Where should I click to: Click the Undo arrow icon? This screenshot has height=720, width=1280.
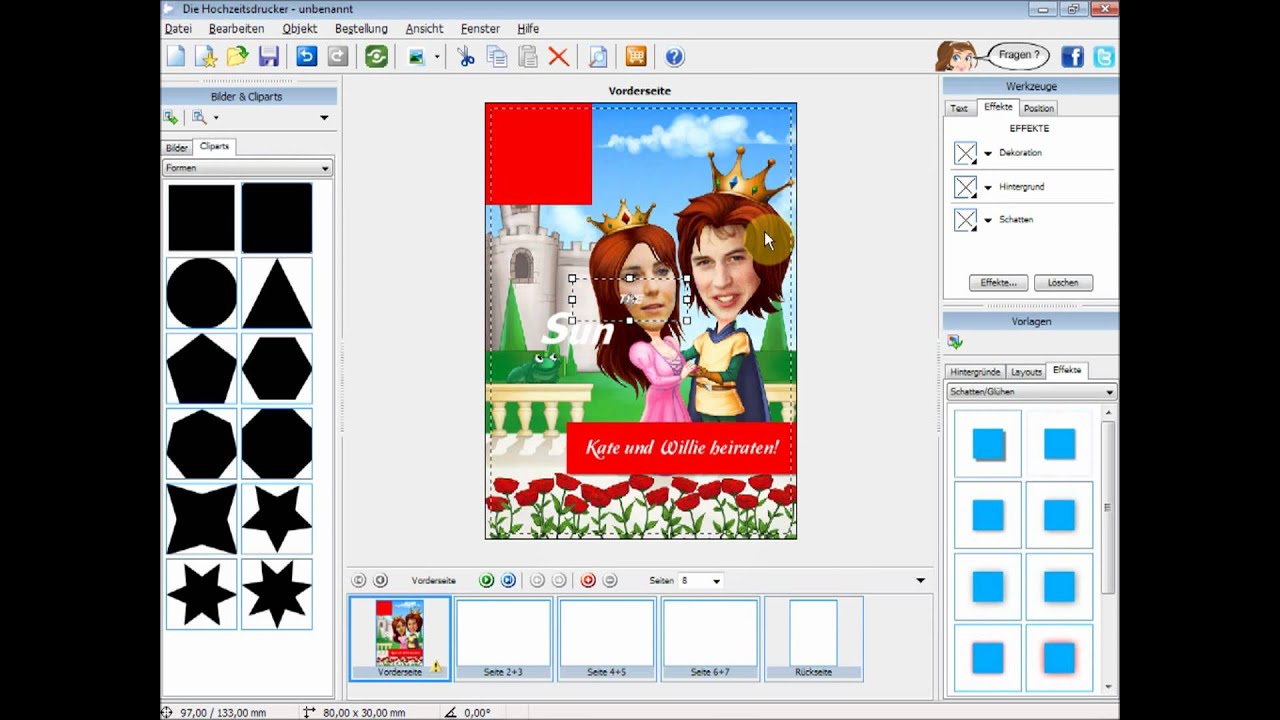point(306,57)
